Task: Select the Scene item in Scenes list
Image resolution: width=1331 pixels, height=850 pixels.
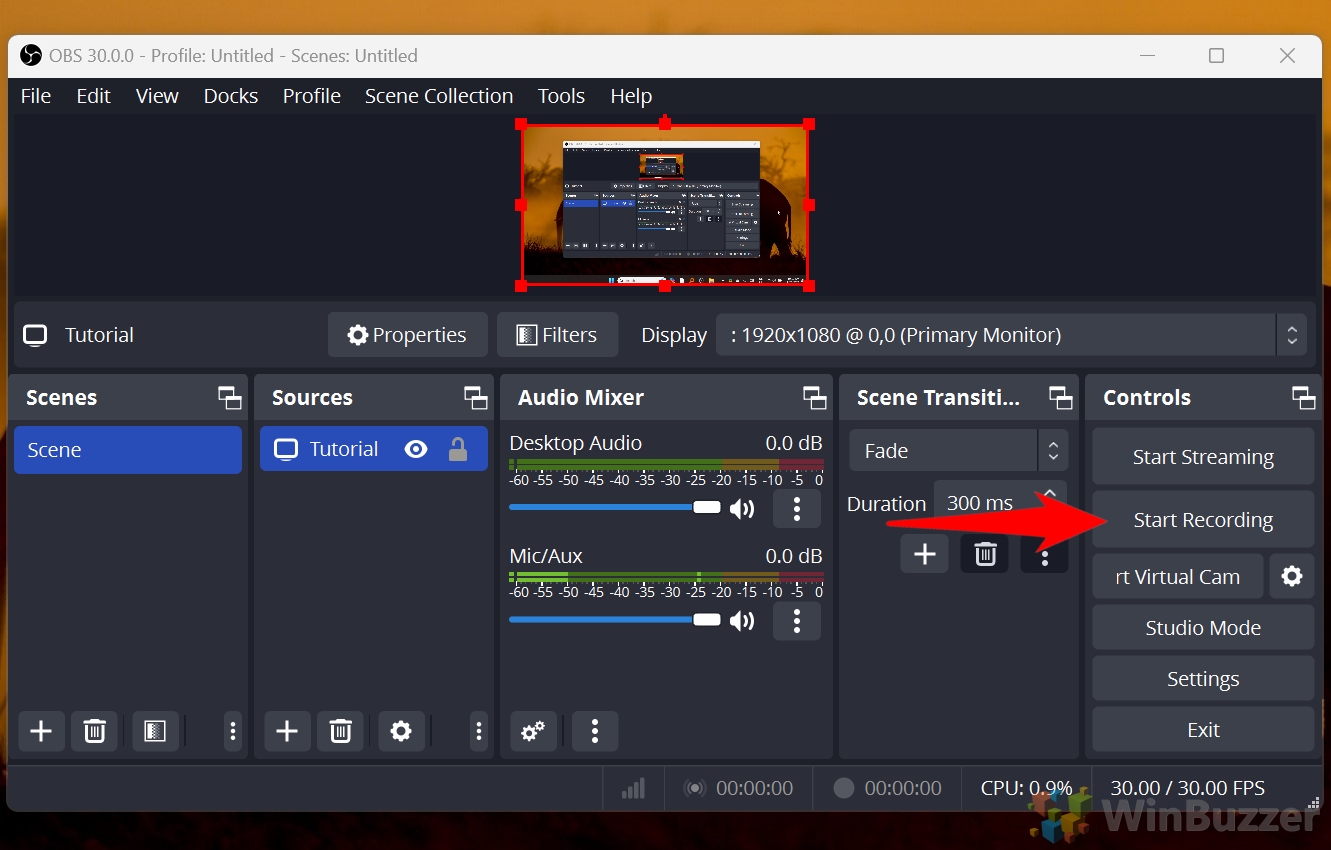Action: pos(128,450)
